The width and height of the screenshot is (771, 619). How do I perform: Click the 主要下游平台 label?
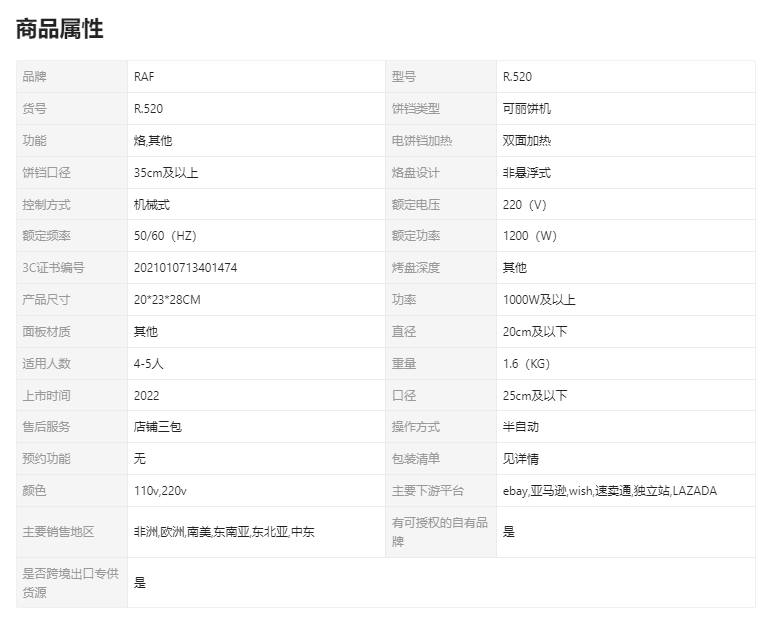428,490
